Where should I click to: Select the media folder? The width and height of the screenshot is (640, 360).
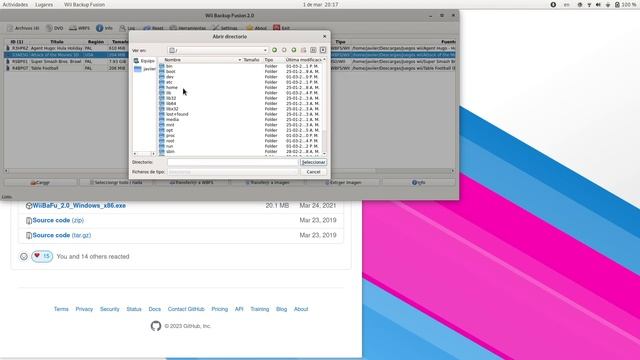pos(172,120)
